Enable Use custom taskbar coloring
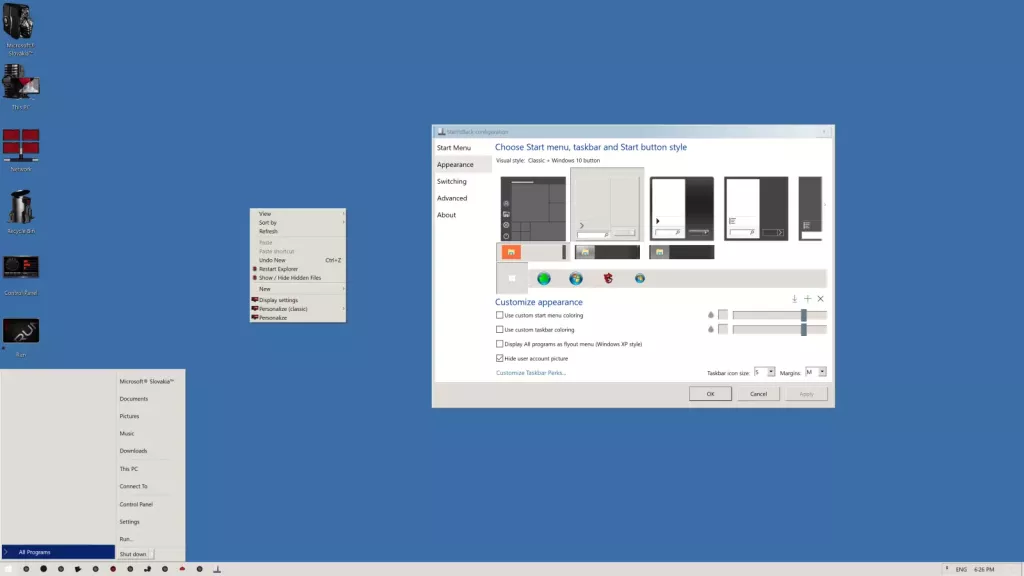Image resolution: width=1024 pixels, height=576 pixels. (500, 328)
